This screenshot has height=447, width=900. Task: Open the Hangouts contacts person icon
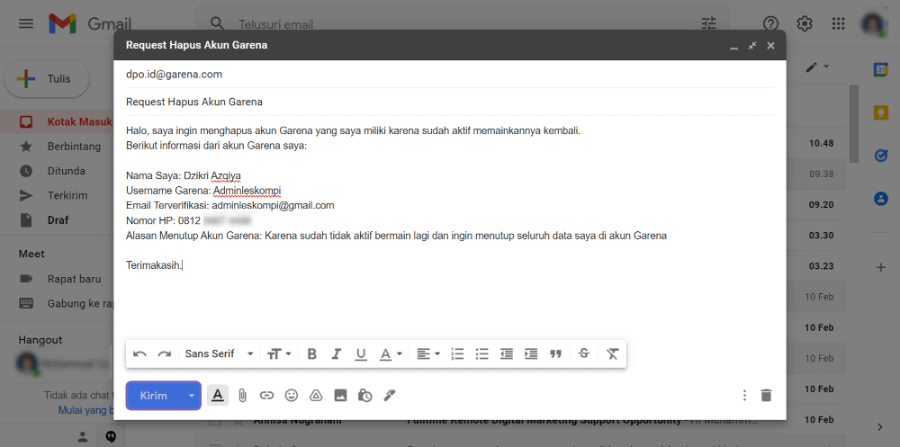point(83,437)
